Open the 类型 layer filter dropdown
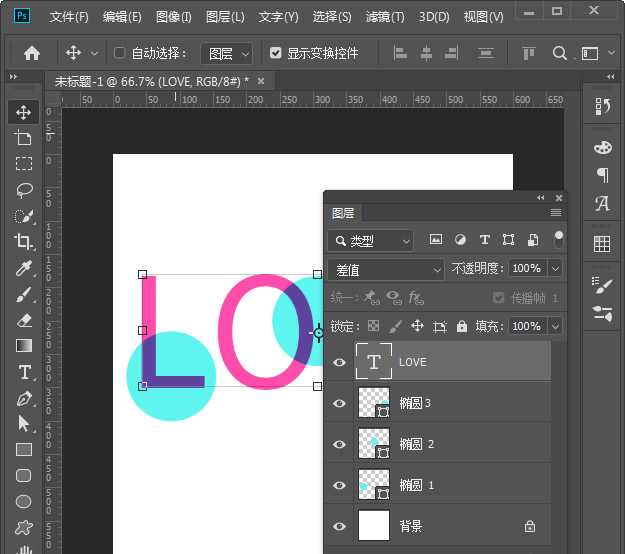This screenshot has height=554, width=625. pos(370,240)
